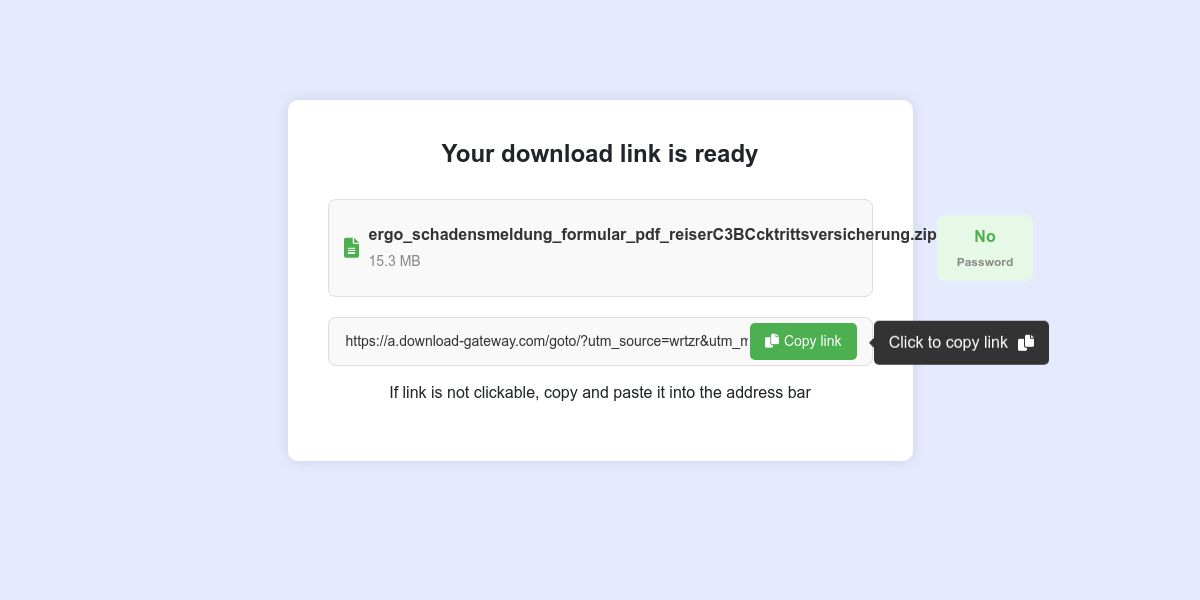The width and height of the screenshot is (1200, 600).
Task: Click the ergo_schadensmeldung zip filename
Action: tap(652, 235)
